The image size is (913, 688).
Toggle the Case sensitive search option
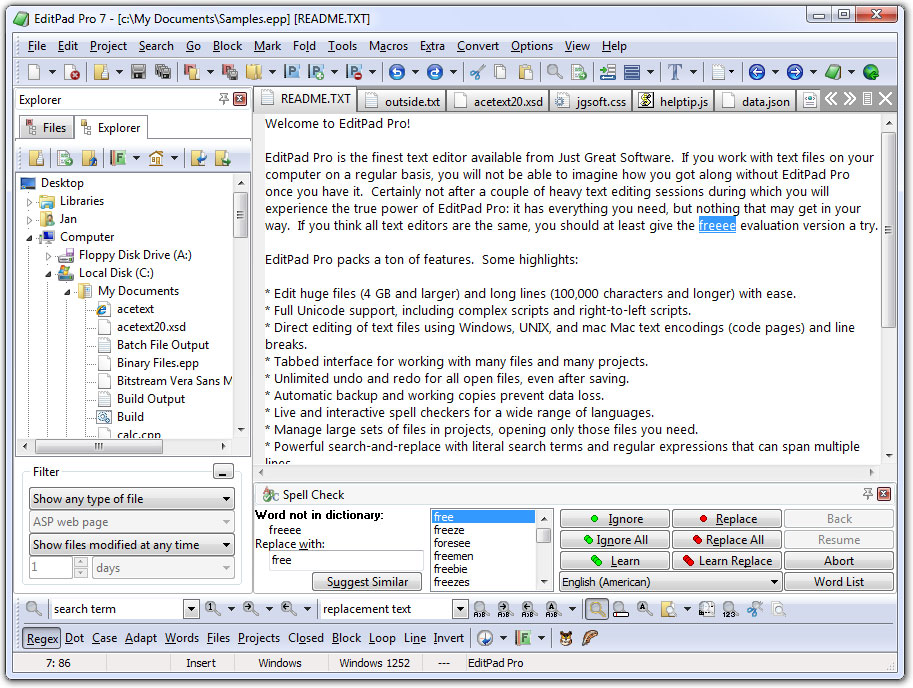click(105, 638)
